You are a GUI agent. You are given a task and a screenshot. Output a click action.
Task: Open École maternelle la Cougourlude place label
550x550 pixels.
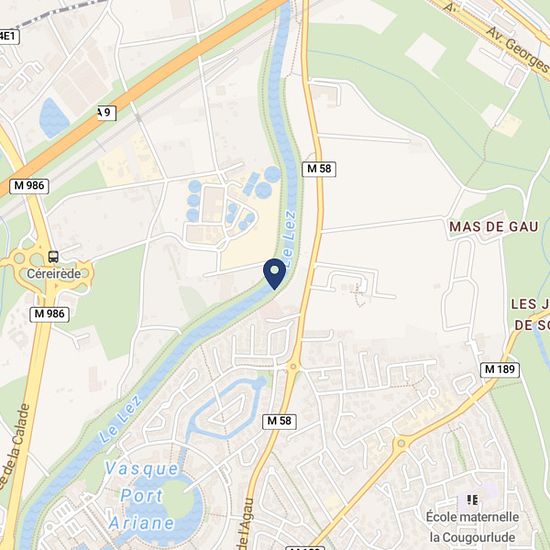point(472,527)
